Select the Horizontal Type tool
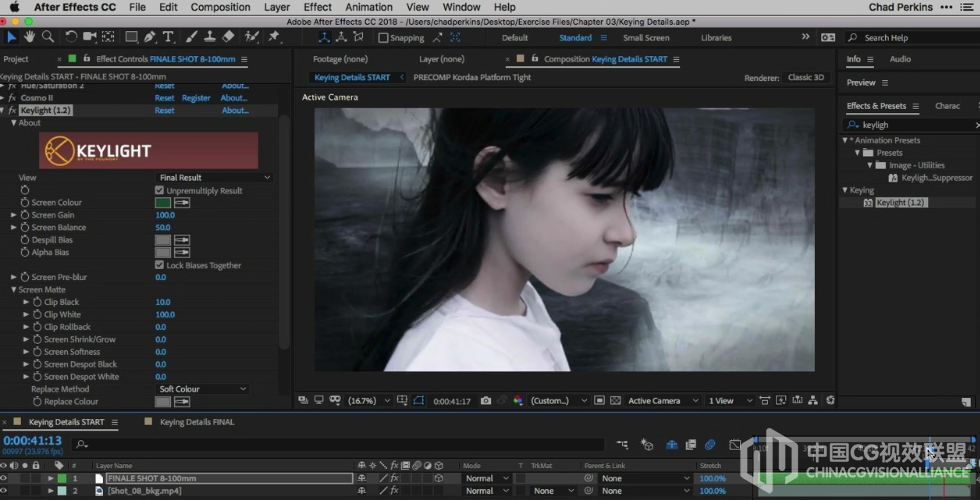This screenshot has width=980, height=500. point(168,37)
